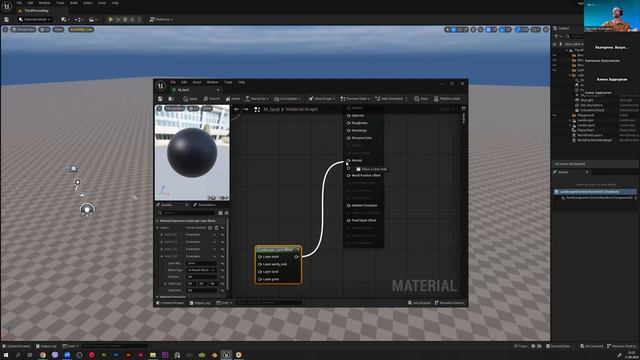Open Help menu in Material Editor
The image size is (640, 360).
pos(242,82)
